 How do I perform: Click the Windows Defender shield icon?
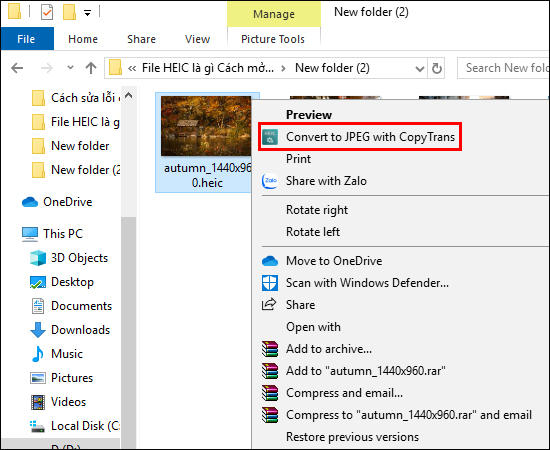click(x=270, y=283)
